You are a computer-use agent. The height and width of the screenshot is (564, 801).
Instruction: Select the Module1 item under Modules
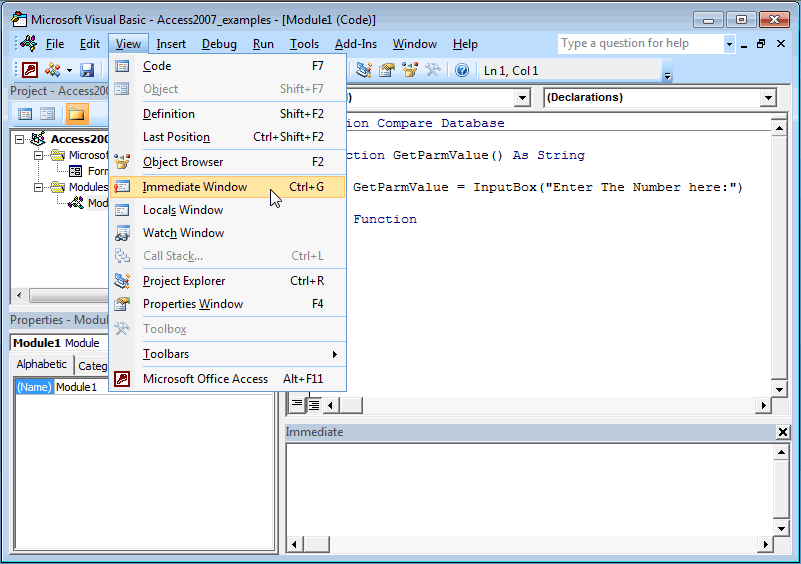point(88,203)
